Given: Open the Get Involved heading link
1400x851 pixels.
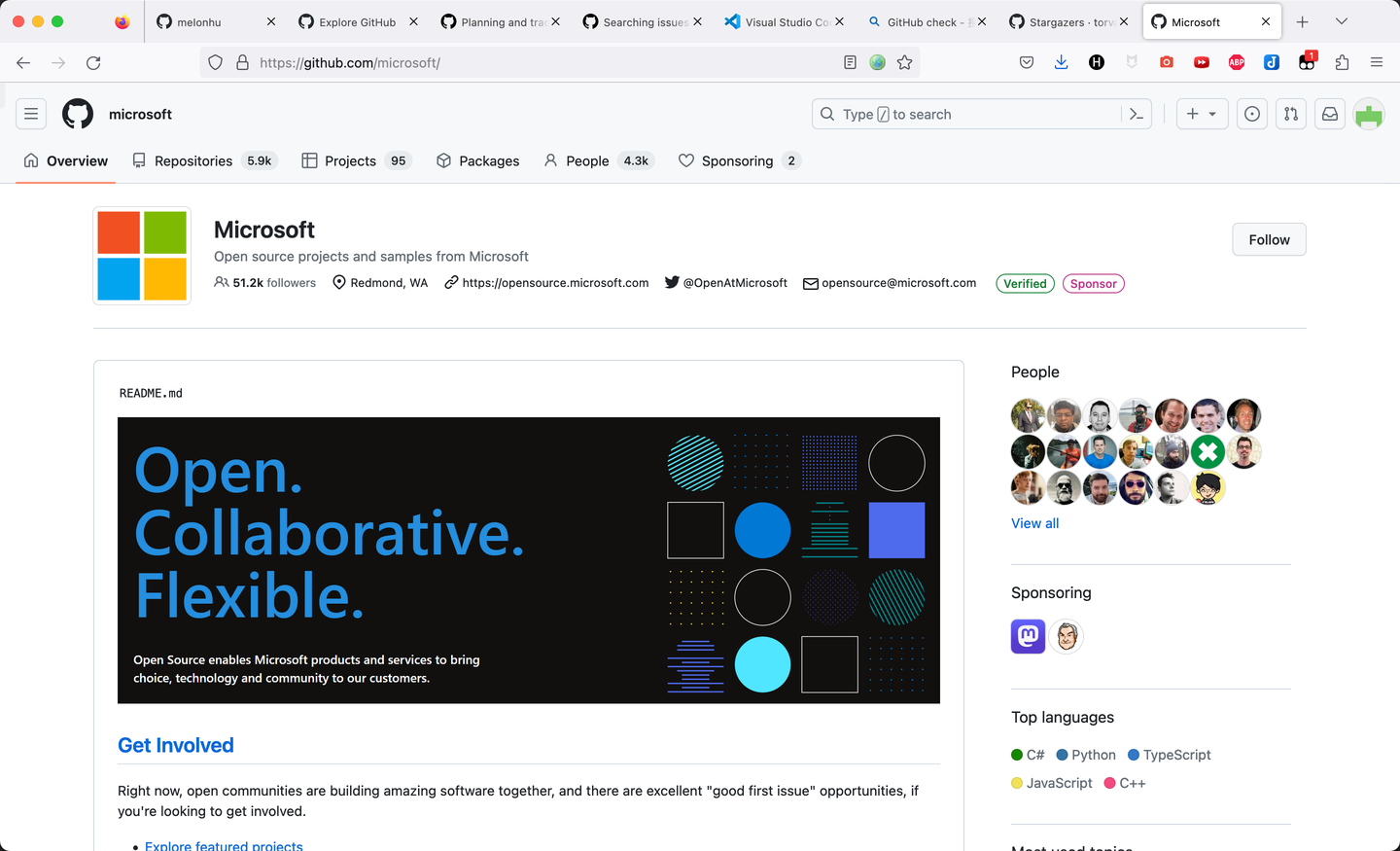Looking at the screenshot, I should (176, 745).
